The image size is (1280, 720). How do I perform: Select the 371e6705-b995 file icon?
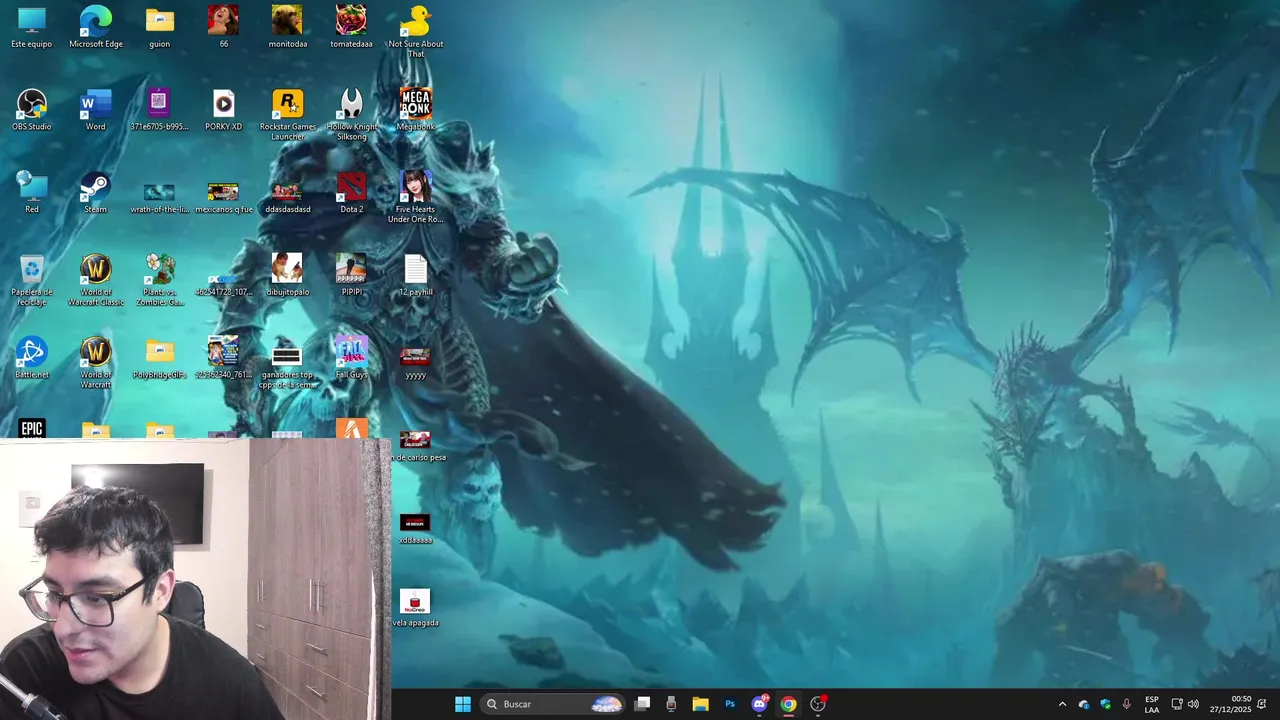pos(159,110)
